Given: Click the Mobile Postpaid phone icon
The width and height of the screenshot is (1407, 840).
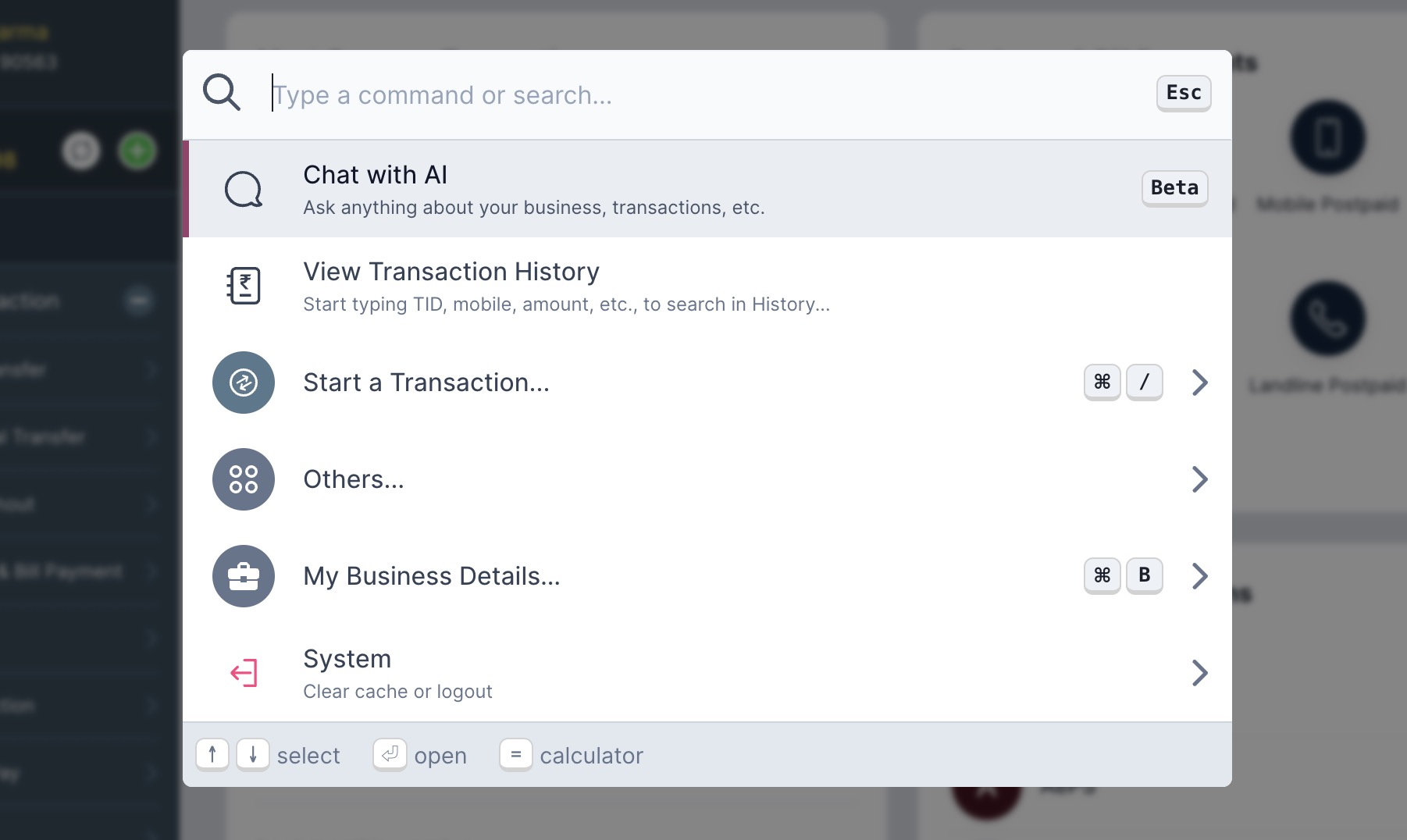Looking at the screenshot, I should (1327, 137).
